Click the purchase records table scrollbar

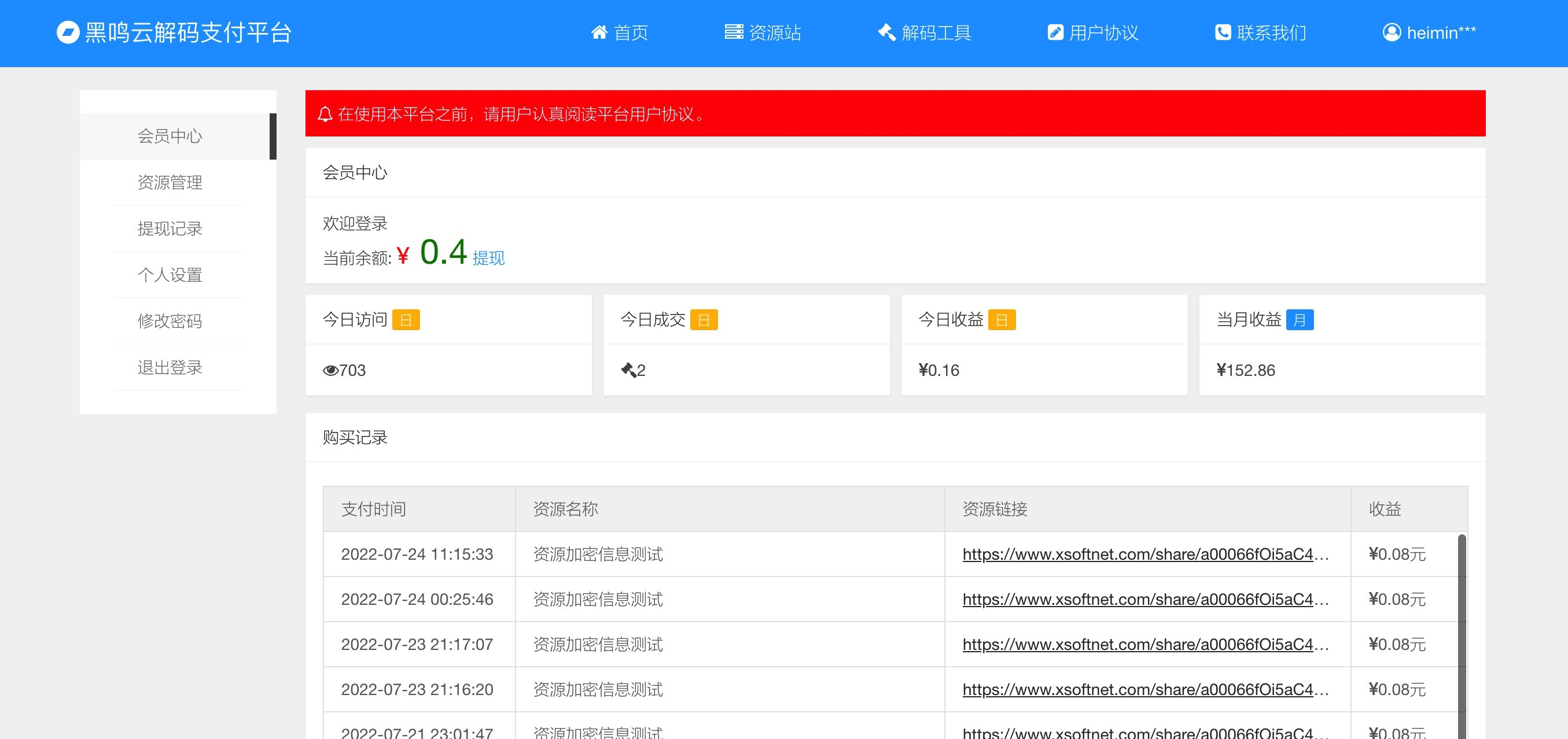[x=1462, y=633]
